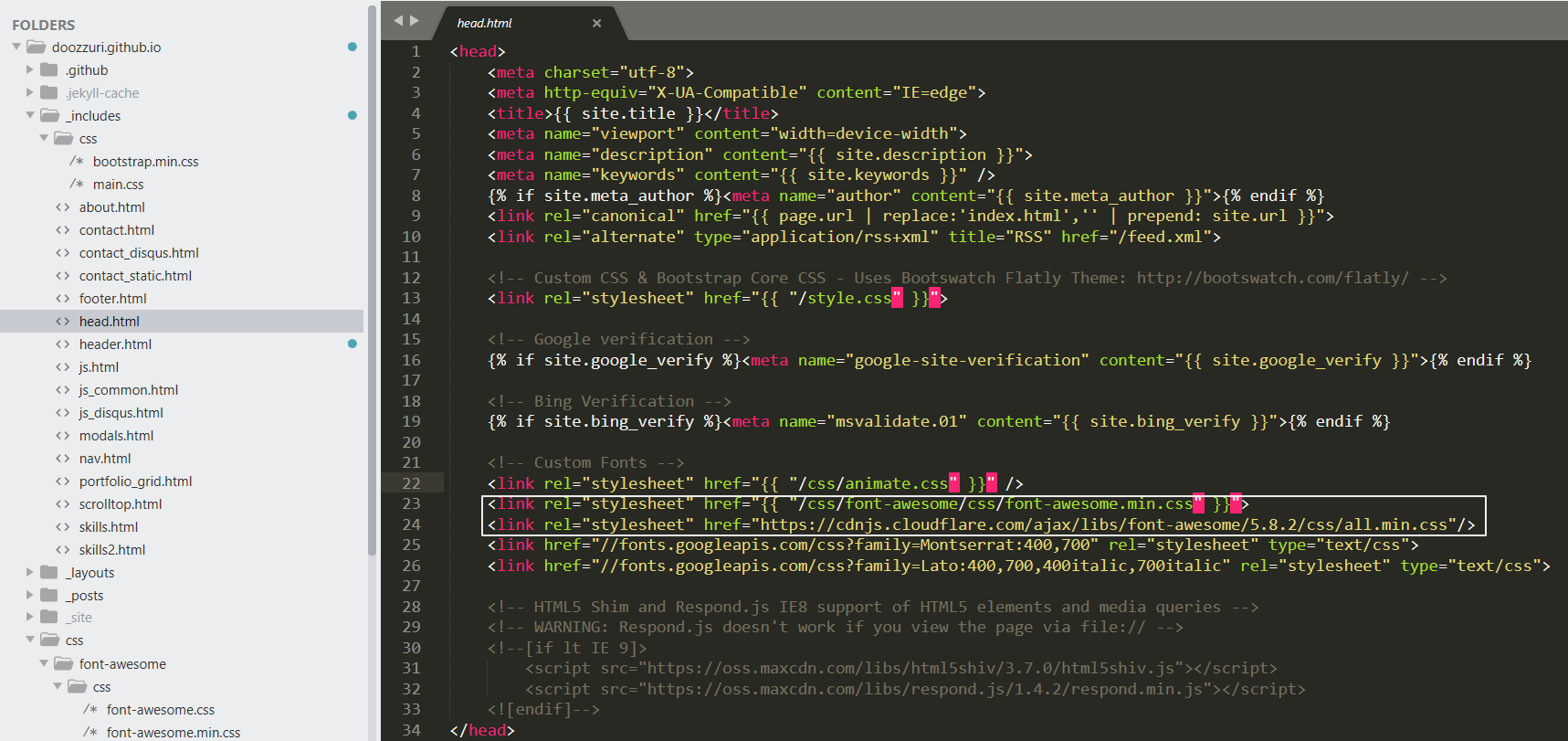Collapse the doozzuri.github.io root folder
The width and height of the screenshot is (1568, 741).
[16, 47]
